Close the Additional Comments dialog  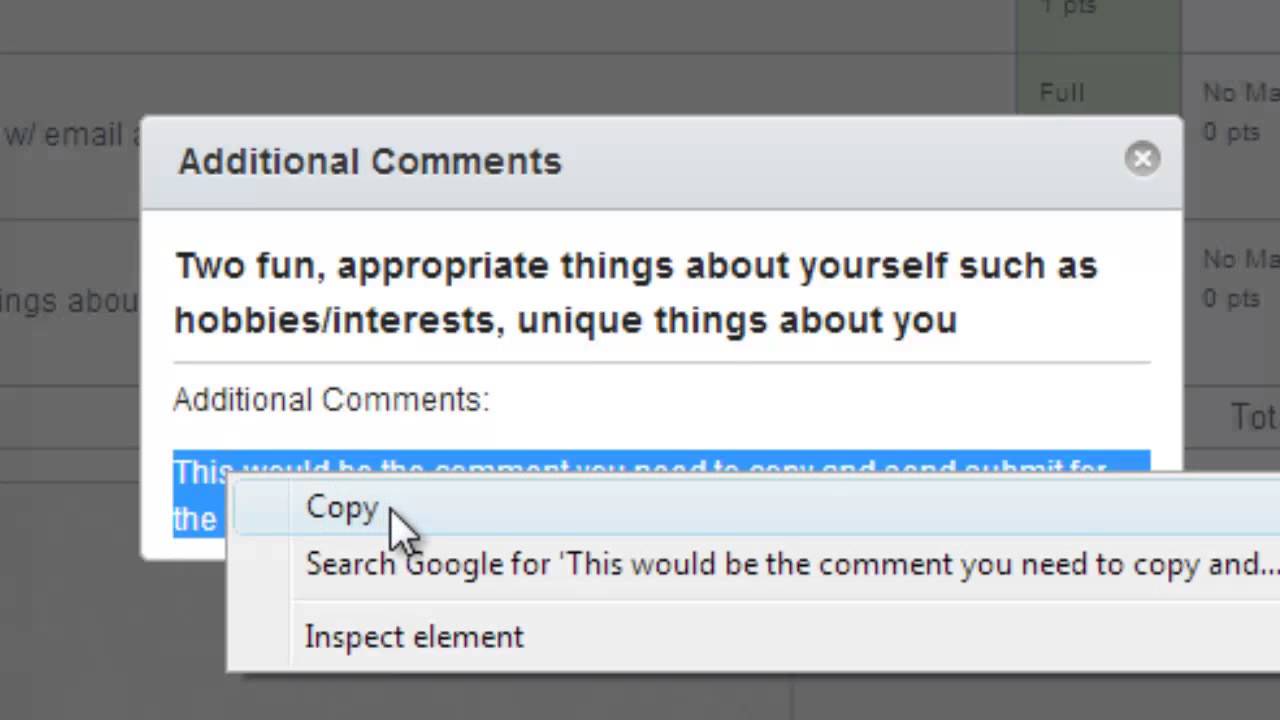point(1142,159)
